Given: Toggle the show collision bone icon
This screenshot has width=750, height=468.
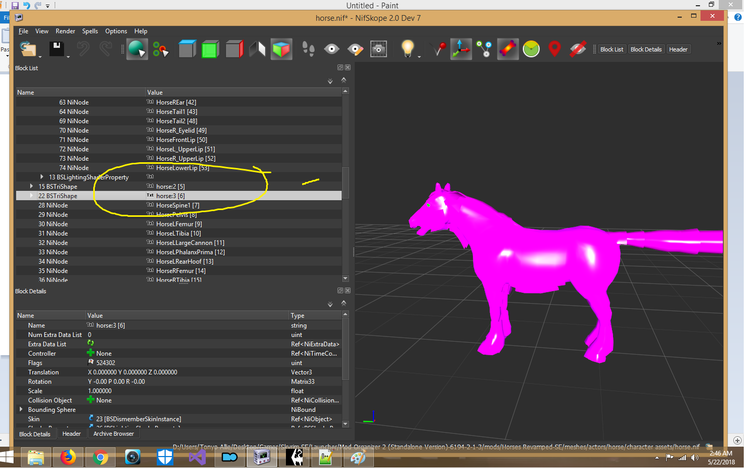Looking at the screenshot, I should click(507, 49).
